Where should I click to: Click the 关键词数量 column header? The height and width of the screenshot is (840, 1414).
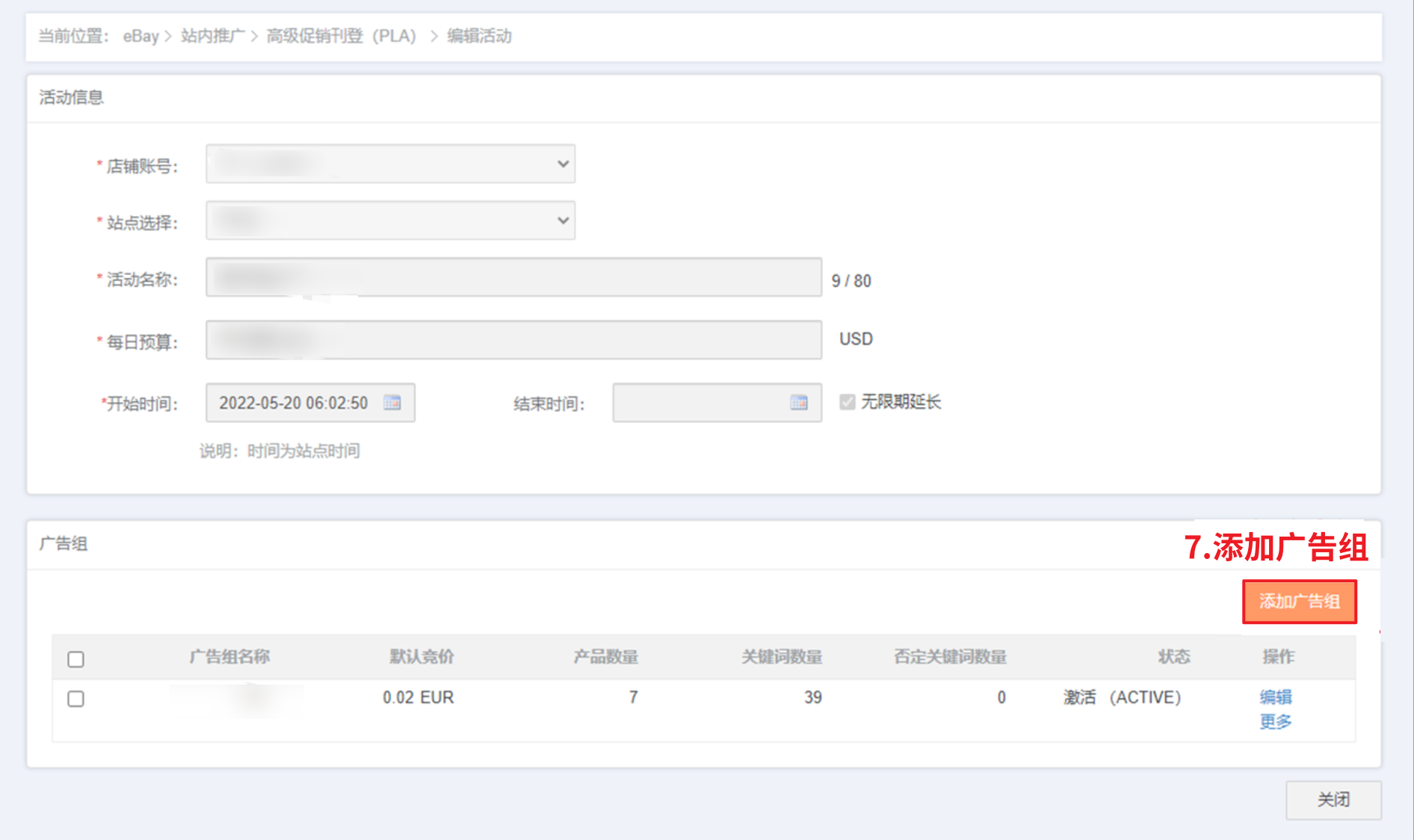pos(781,657)
